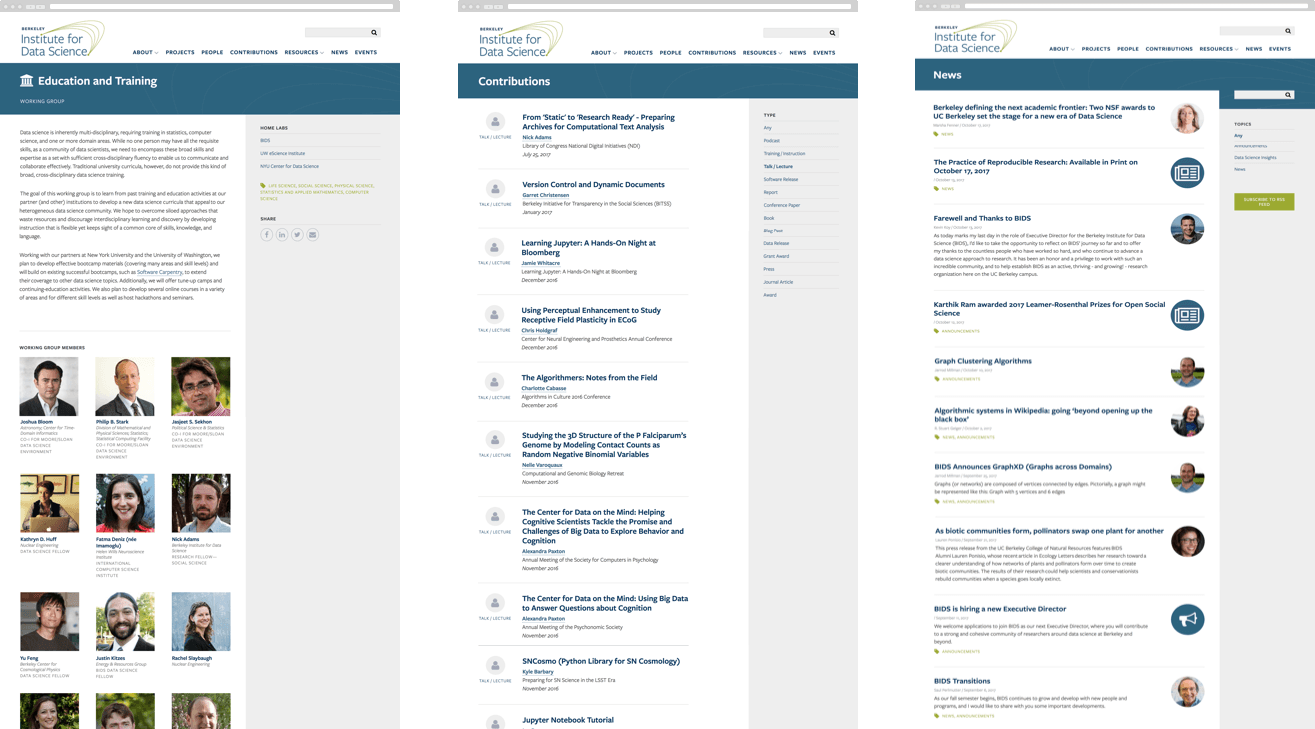Open Events menu in News window
The height and width of the screenshot is (729, 1315).
coord(1280,49)
